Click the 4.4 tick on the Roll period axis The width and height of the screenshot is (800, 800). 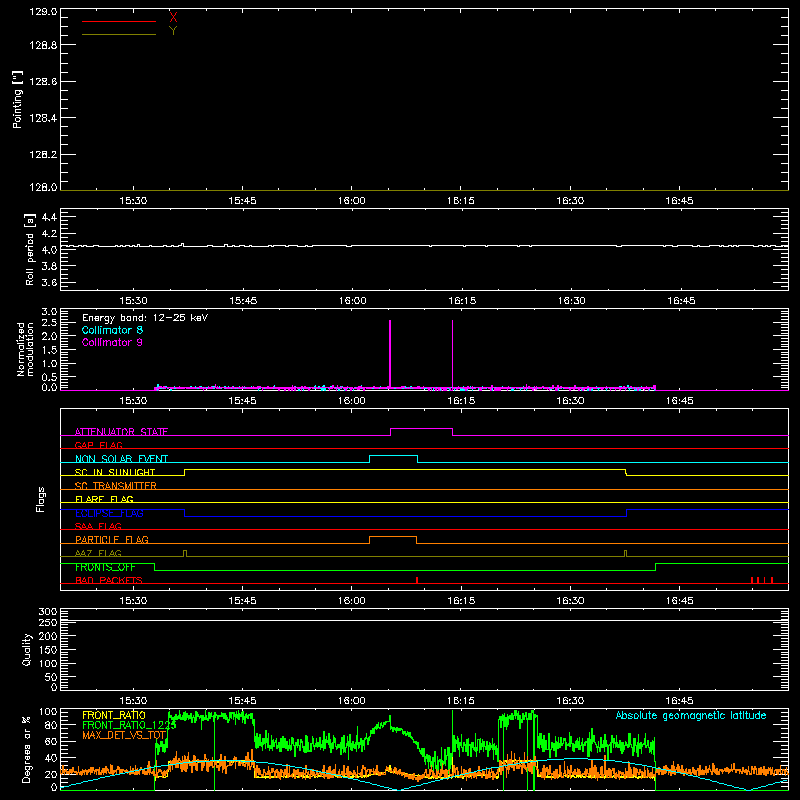click(x=49, y=217)
